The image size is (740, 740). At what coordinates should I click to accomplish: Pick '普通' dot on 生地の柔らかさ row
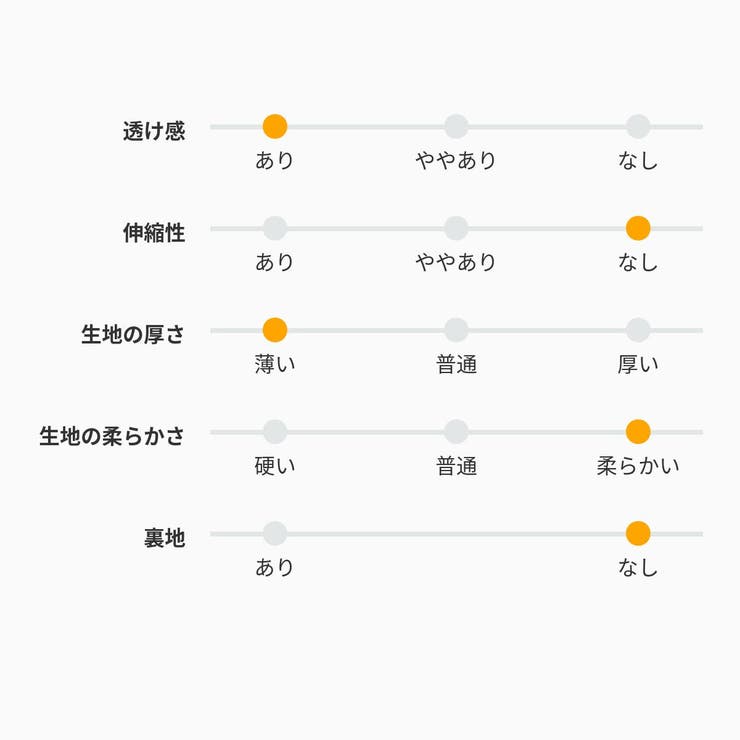point(456,432)
